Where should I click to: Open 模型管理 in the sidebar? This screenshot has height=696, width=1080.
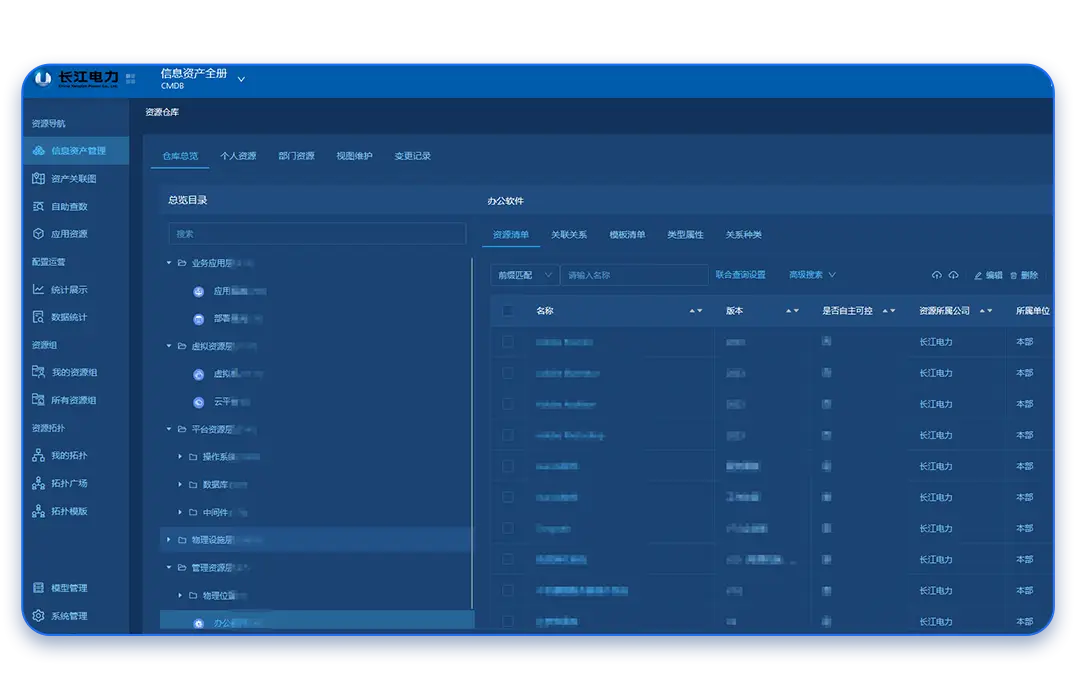coord(69,588)
